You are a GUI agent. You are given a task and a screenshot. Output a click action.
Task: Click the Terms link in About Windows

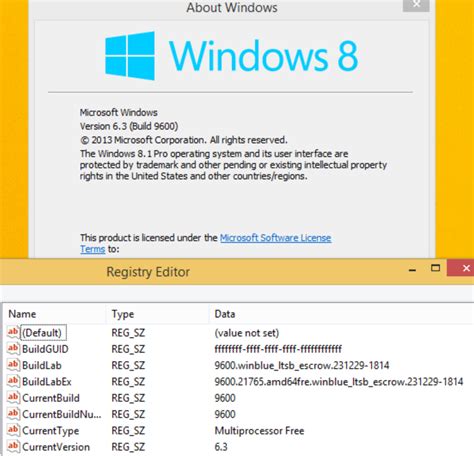coord(93,249)
